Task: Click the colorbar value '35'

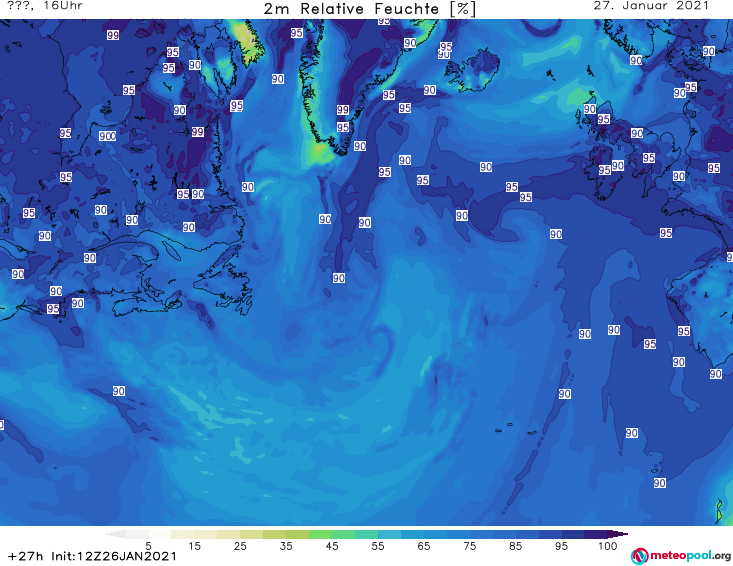Action: click(286, 546)
